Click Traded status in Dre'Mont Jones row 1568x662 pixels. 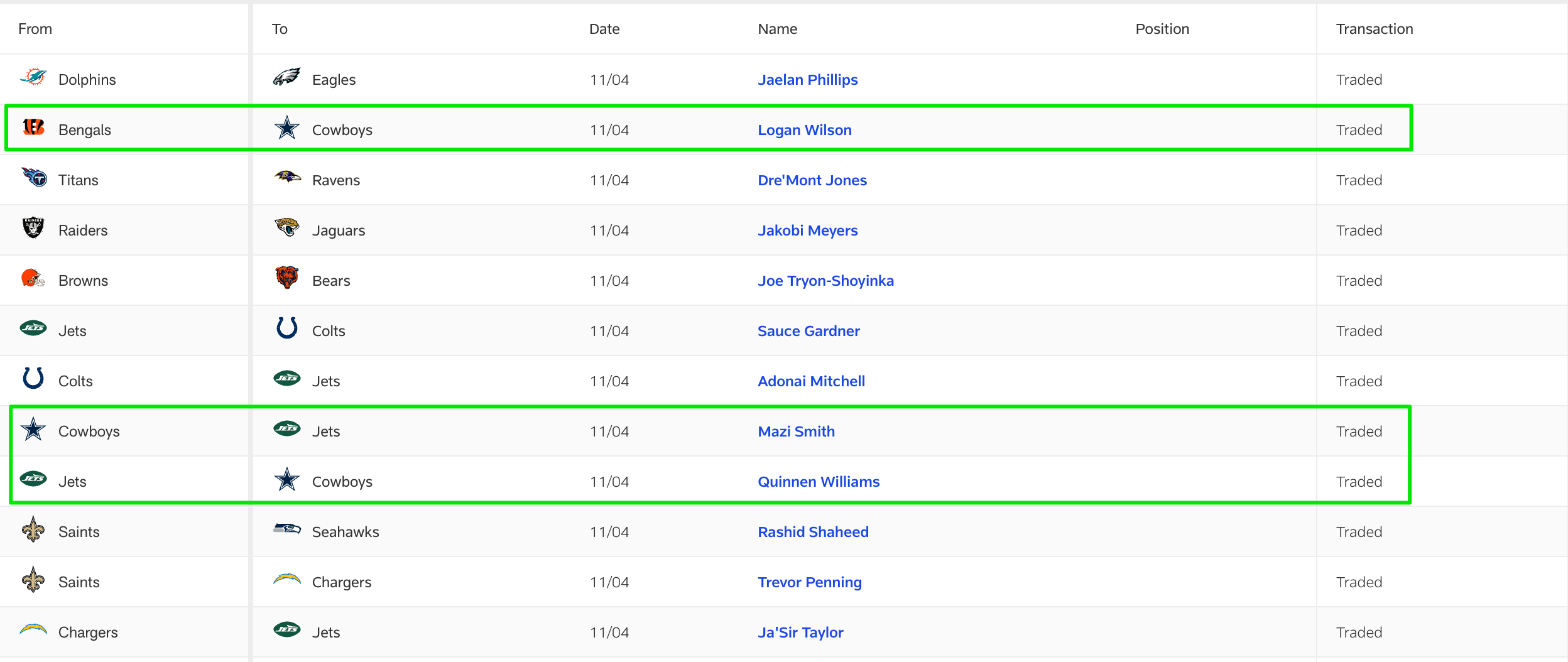click(1359, 180)
